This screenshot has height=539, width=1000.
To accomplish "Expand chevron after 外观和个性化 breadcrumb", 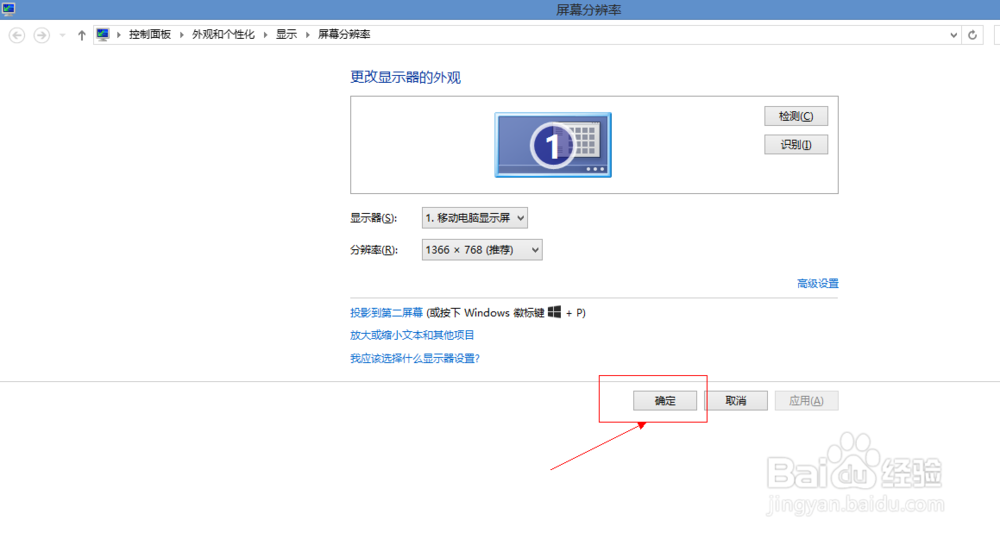I will [x=265, y=34].
